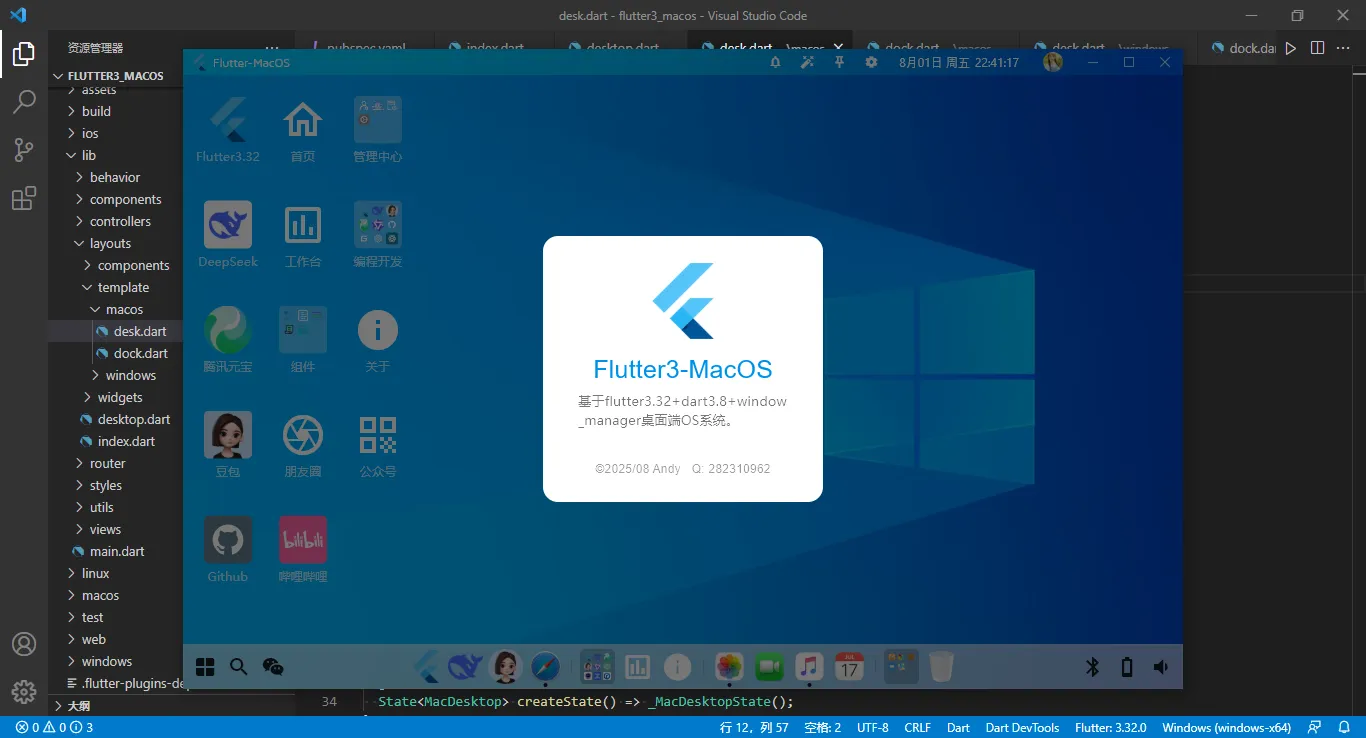Switch to the pubspec.yaml editor tab
Image resolution: width=1366 pixels, height=738 pixels.
coord(365,46)
